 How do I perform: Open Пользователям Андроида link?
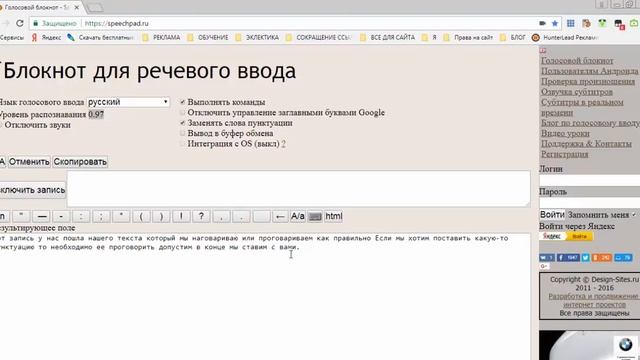(589, 71)
